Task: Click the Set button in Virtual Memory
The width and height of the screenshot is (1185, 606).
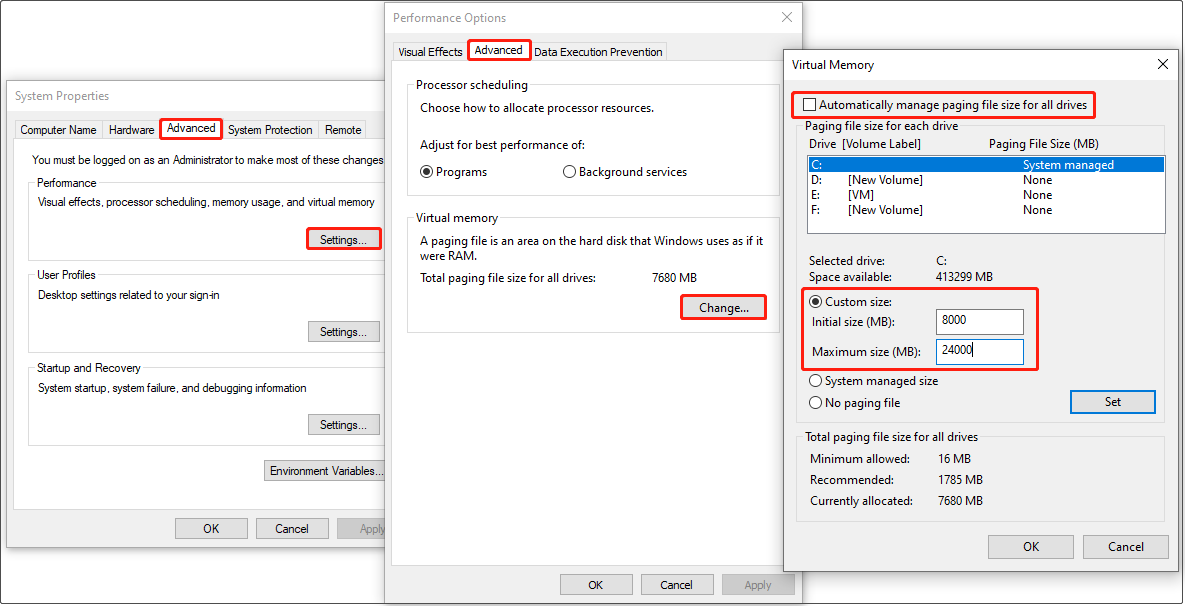Action: [1112, 402]
